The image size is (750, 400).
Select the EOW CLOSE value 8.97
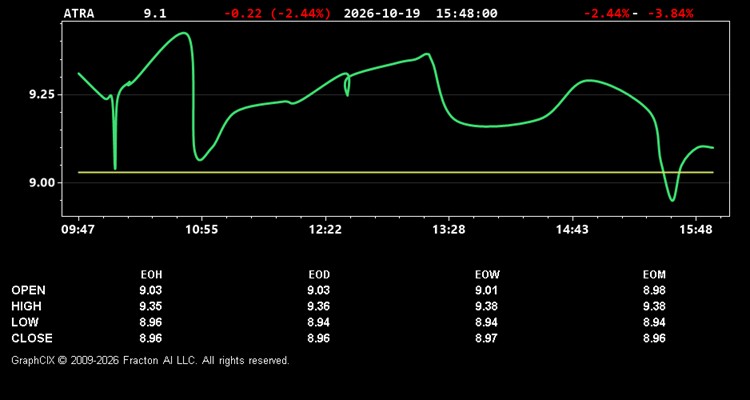486,338
